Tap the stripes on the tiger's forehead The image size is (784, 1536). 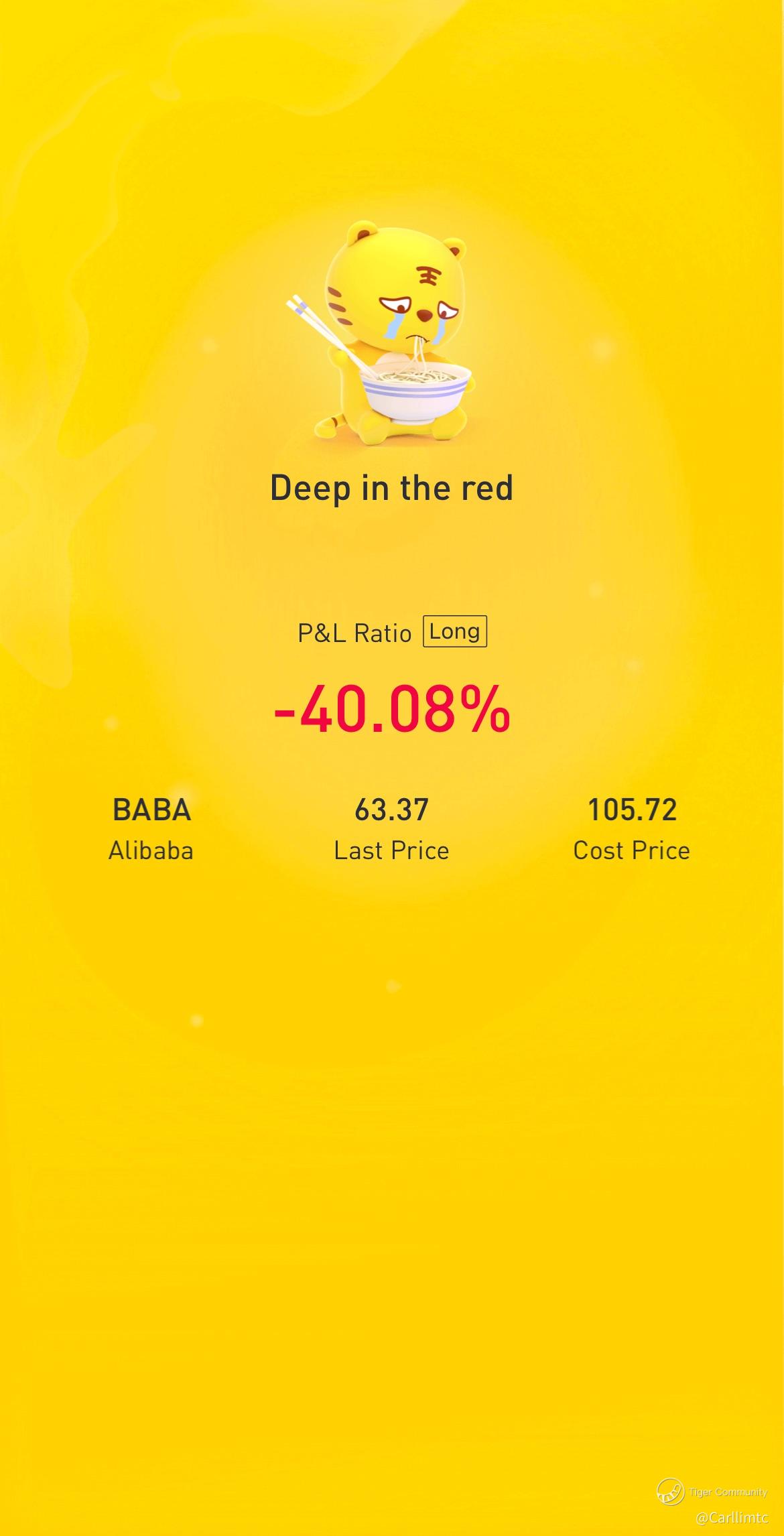click(428, 273)
